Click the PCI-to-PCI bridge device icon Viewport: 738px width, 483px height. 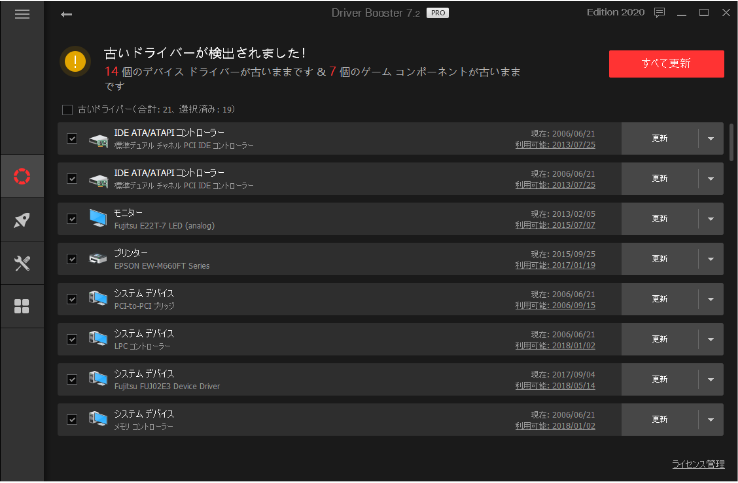98,298
